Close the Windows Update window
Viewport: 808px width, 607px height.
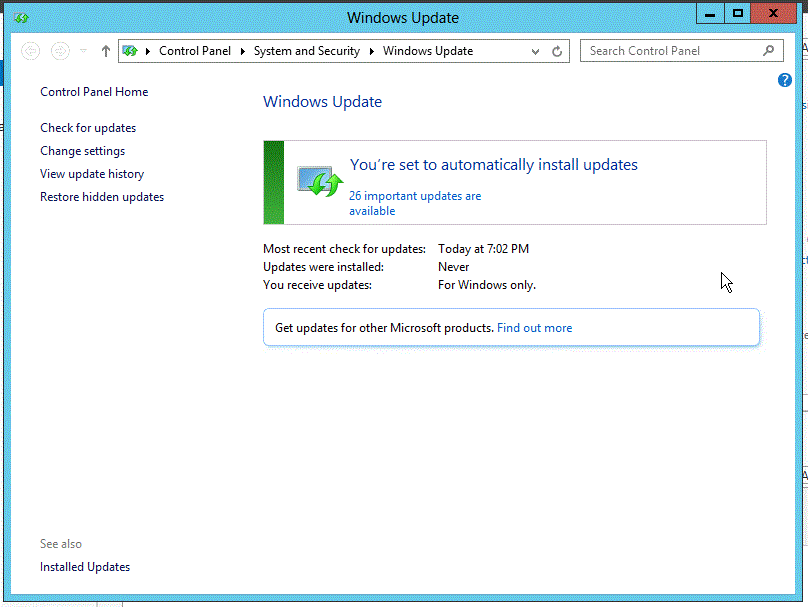click(x=773, y=14)
